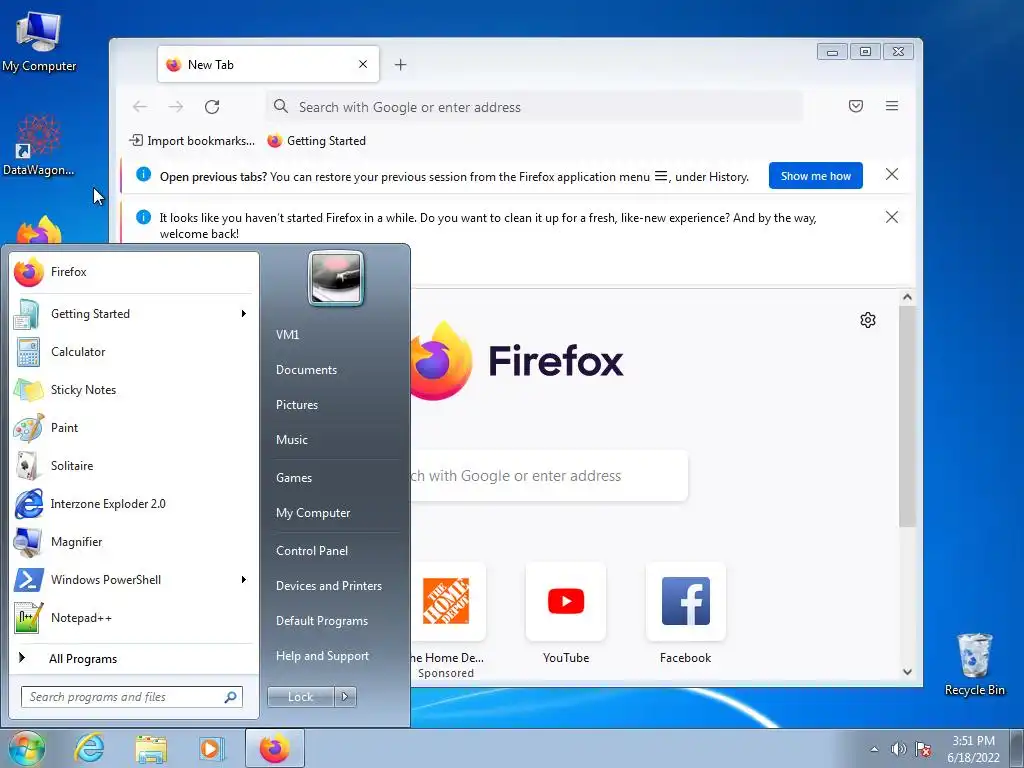Show hidden tray icons arrow
This screenshot has width=1024, height=768.
874,749
